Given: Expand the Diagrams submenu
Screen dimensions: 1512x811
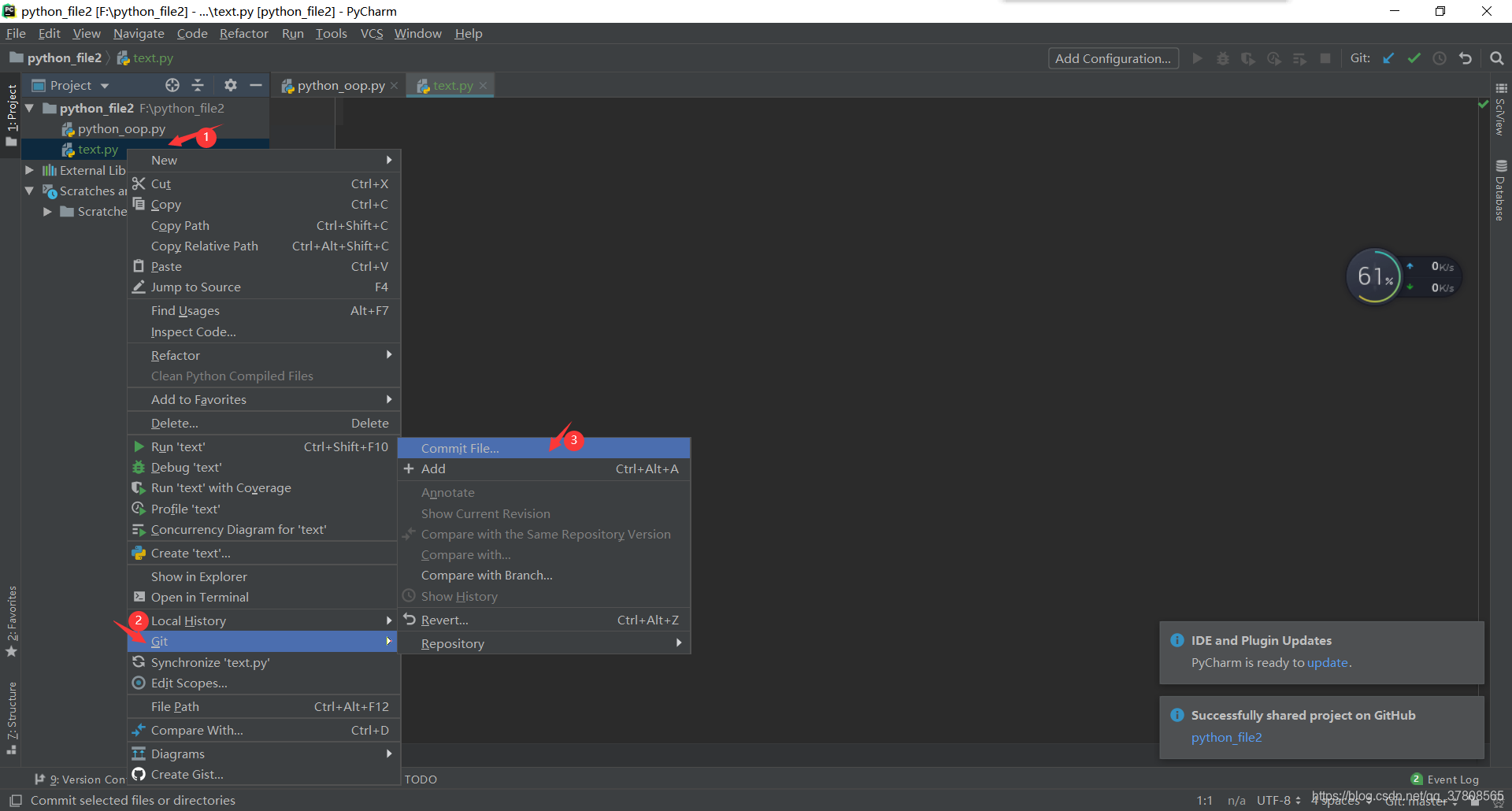Looking at the screenshot, I should coord(264,754).
